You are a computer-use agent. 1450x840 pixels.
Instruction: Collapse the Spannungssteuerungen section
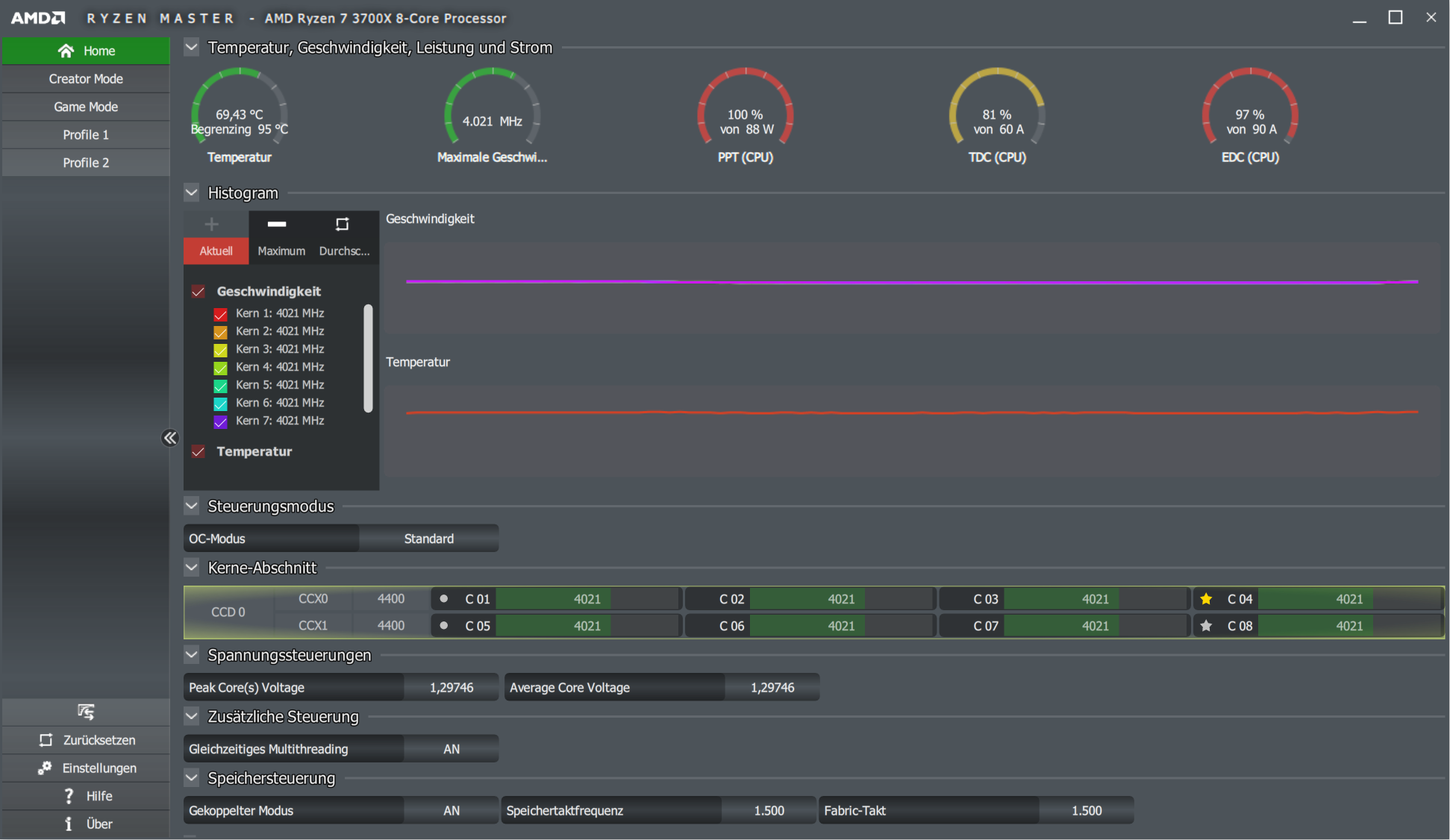click(192, 655)
